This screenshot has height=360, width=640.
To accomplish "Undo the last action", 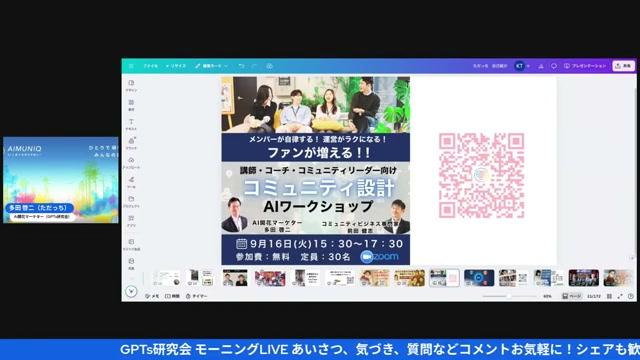I will 241,66.
